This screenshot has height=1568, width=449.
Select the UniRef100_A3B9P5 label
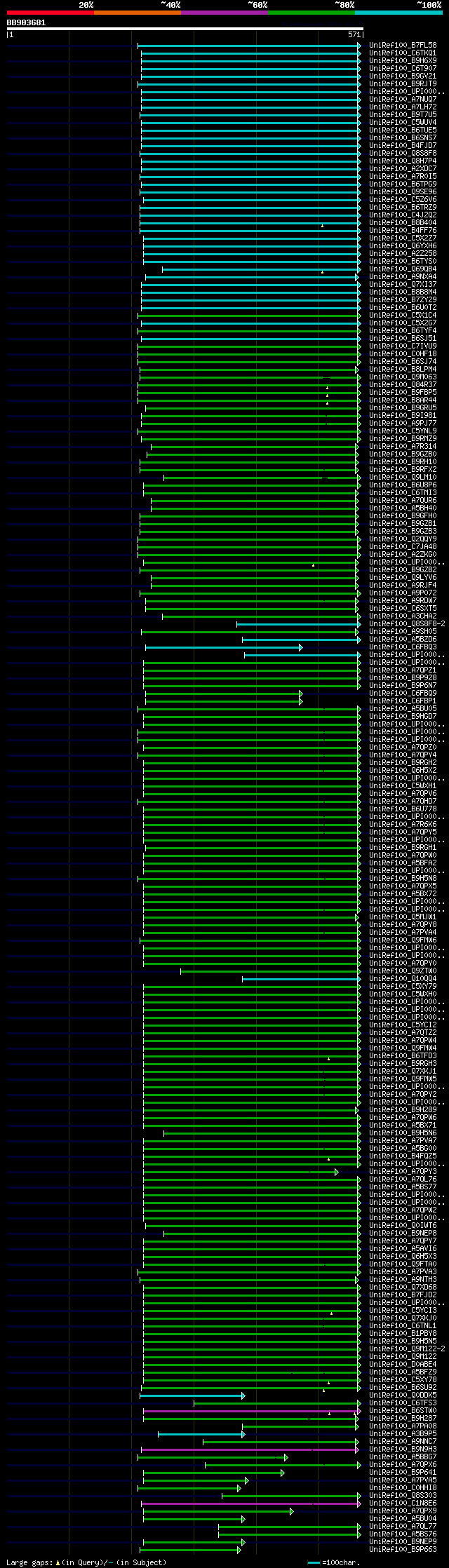point(403,1434)
